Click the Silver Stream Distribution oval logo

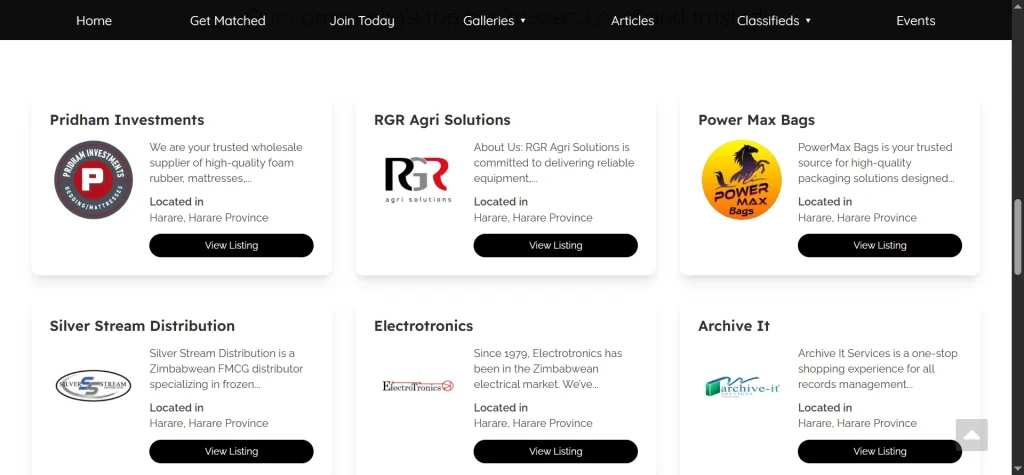pyautogui.click(x=93, y=385)
